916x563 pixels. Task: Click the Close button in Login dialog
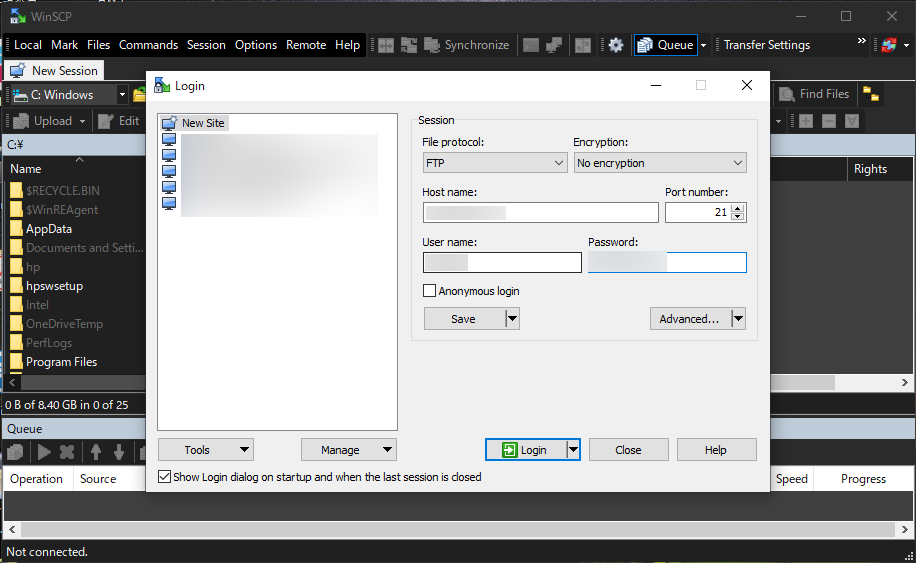[629, 450]
